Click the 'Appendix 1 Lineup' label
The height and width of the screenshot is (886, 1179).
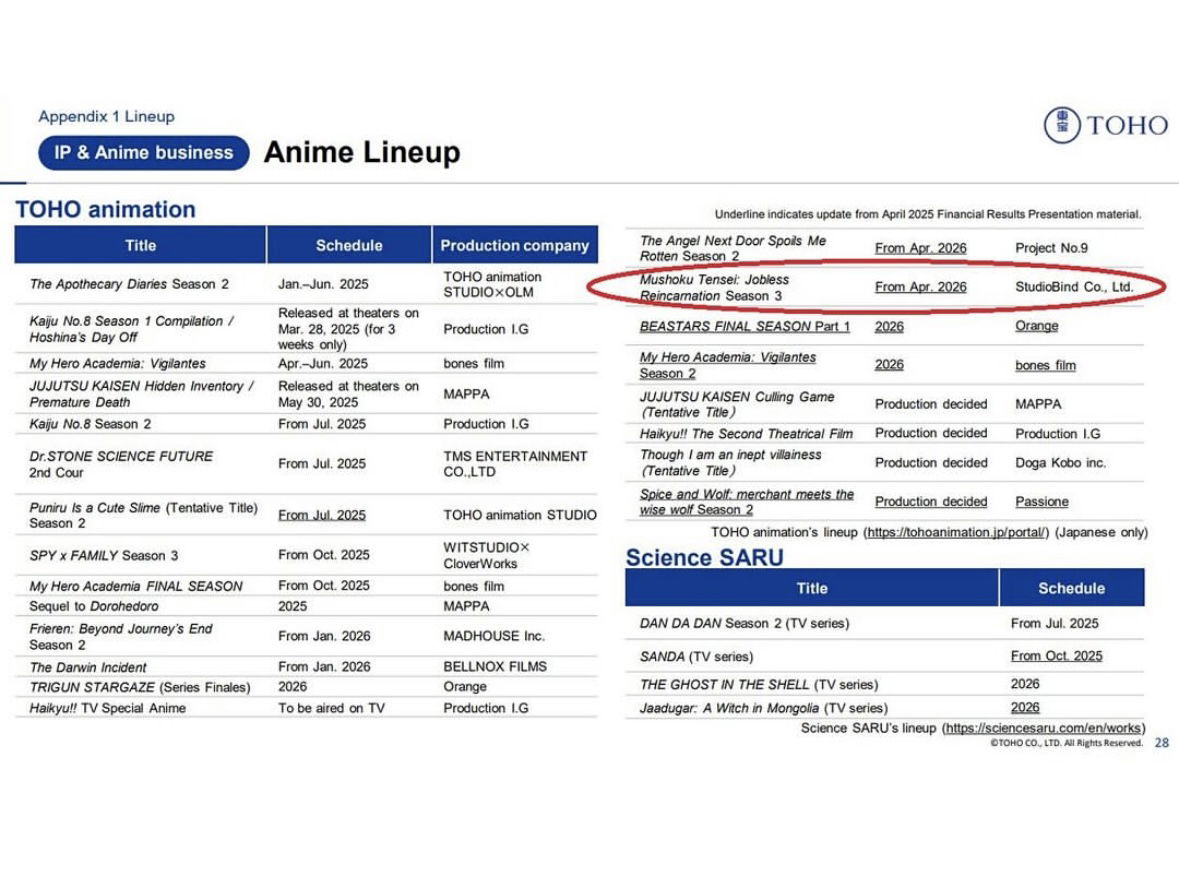click(106, 117)
